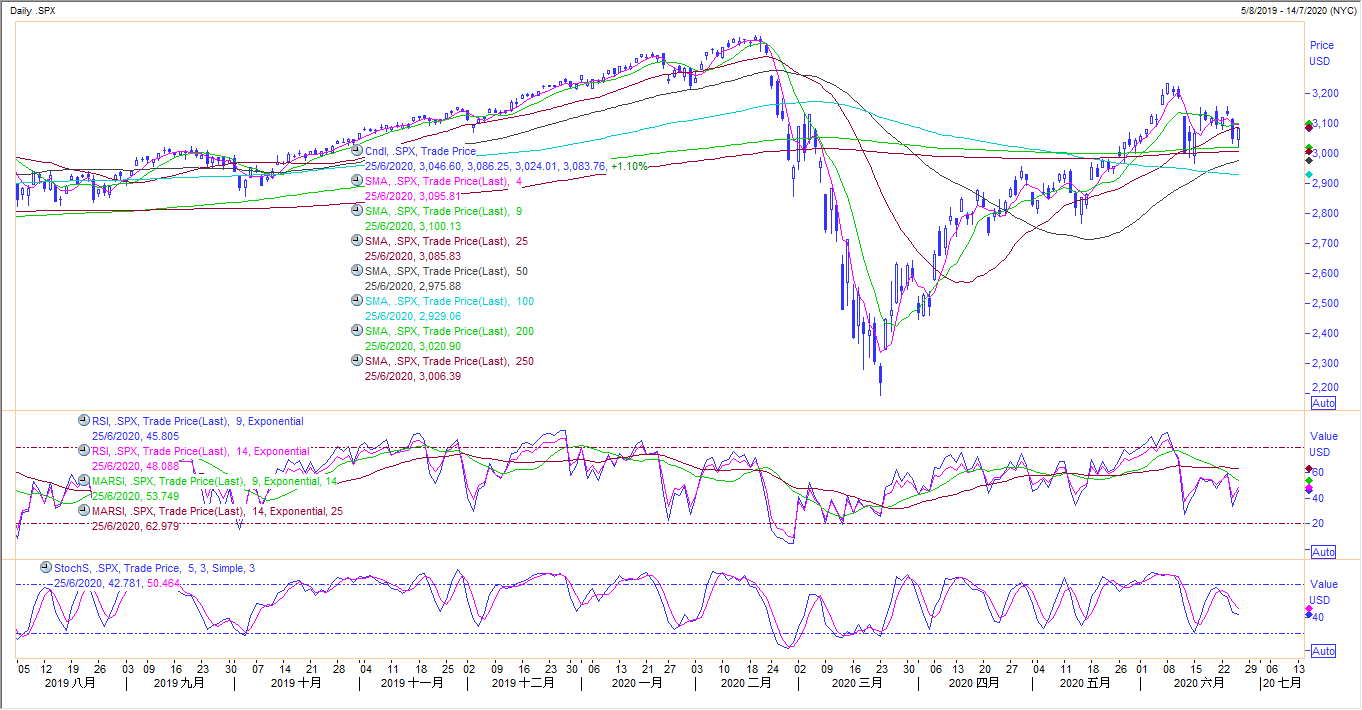1362x710 pixels.
Task: Click Auto button on the price axis
Action: [1323, 403]
